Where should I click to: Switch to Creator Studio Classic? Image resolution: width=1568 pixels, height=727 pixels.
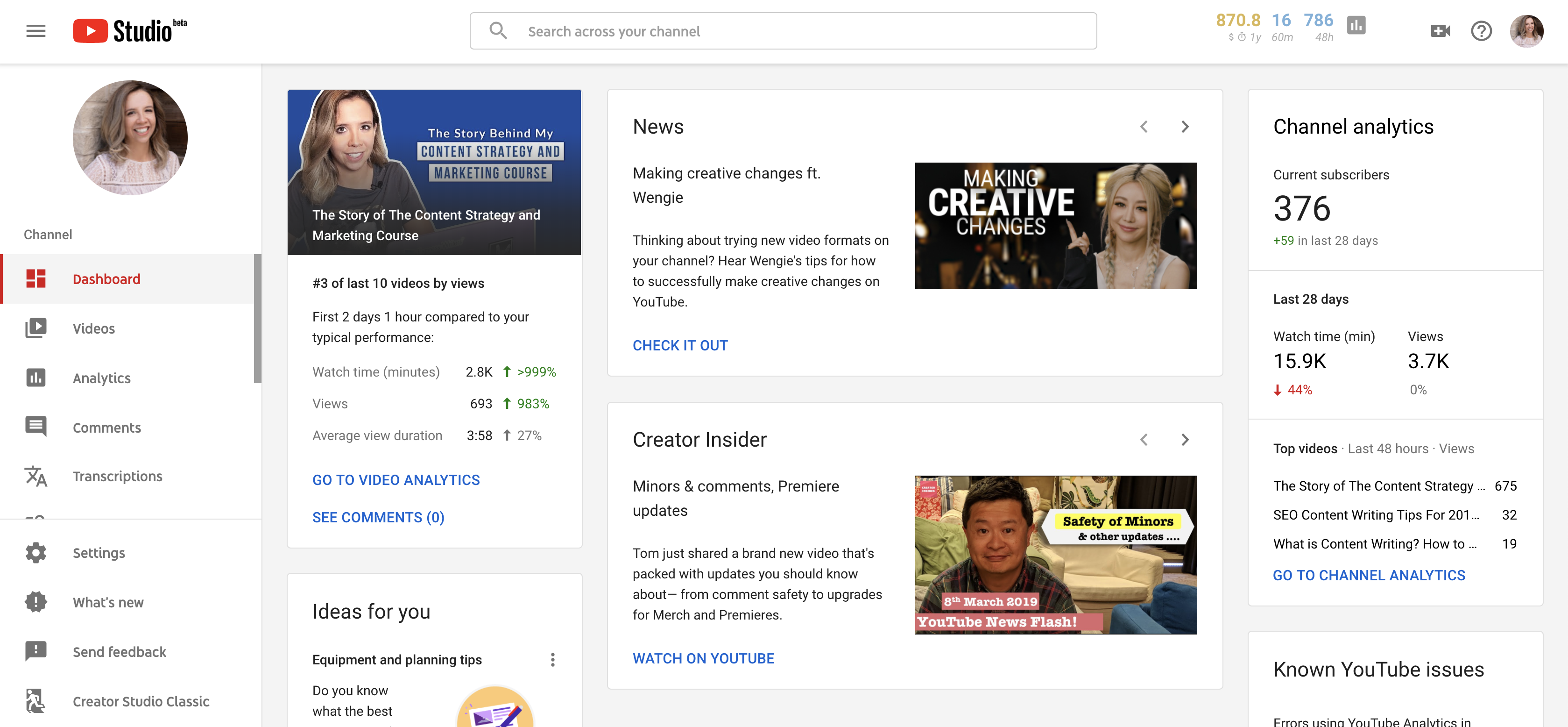click(x=130, y=701)
